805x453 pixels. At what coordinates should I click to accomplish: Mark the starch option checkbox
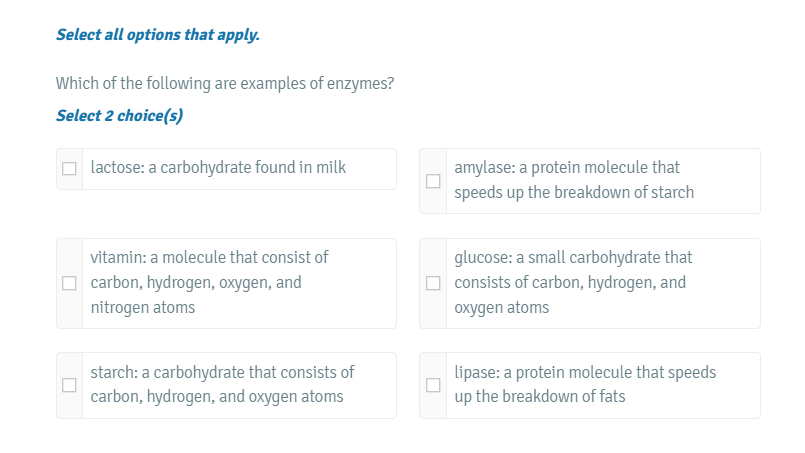pos(69,385)
